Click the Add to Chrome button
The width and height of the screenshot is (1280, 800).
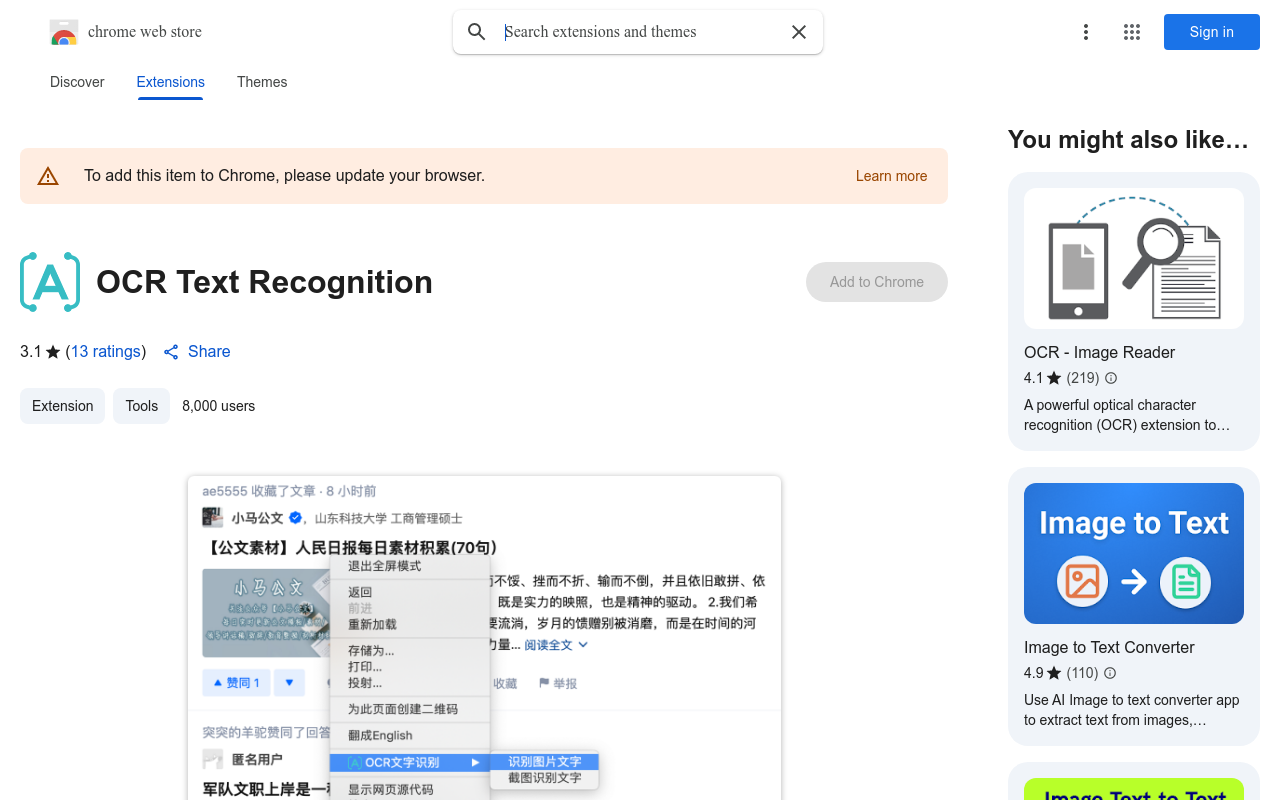(877, 282)
